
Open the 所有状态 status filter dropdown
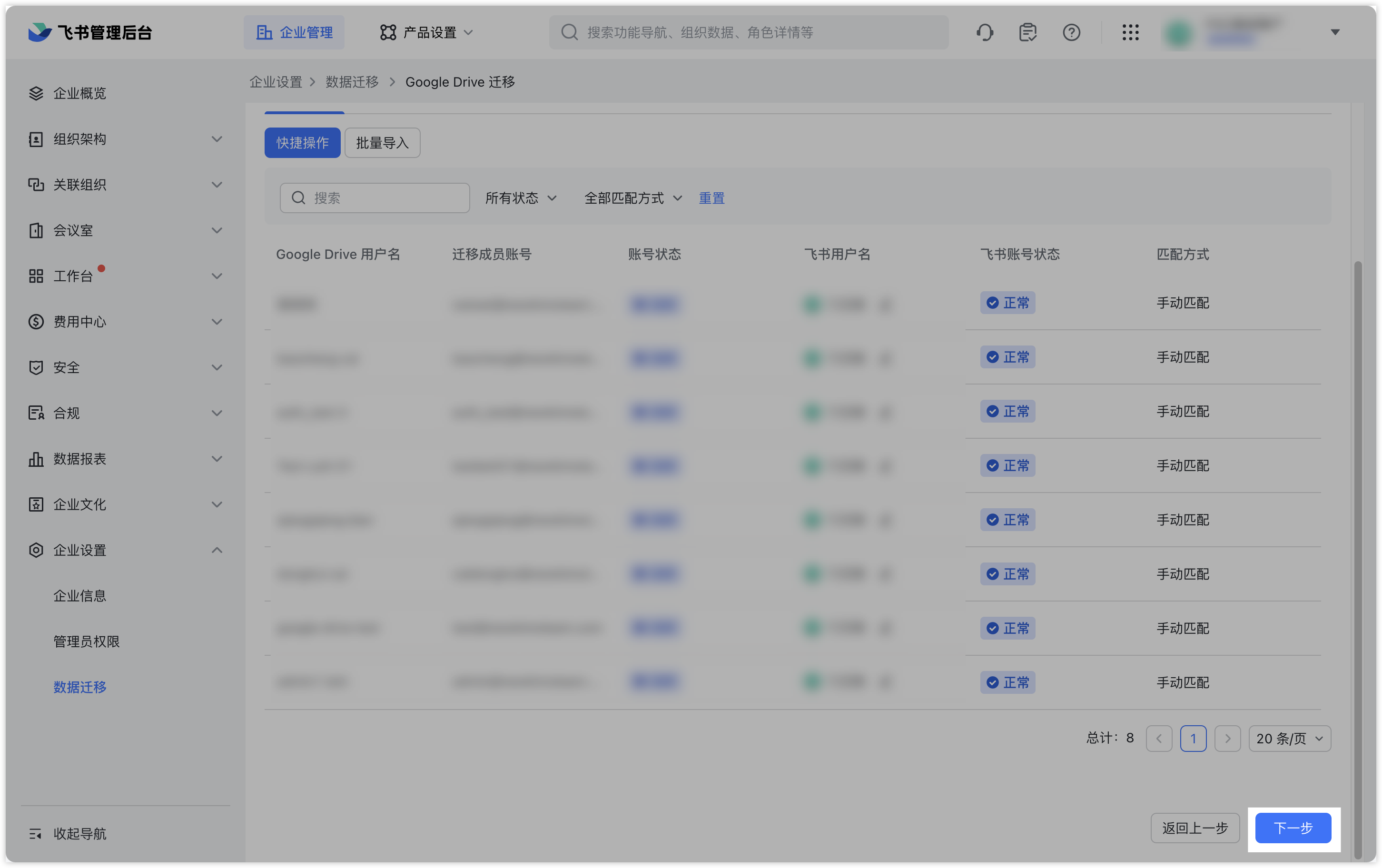[520, 197]
